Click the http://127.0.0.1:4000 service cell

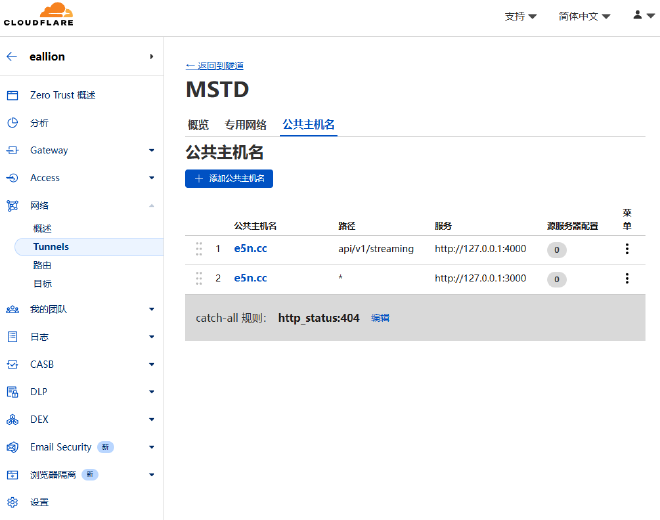(x=480, y=249)
